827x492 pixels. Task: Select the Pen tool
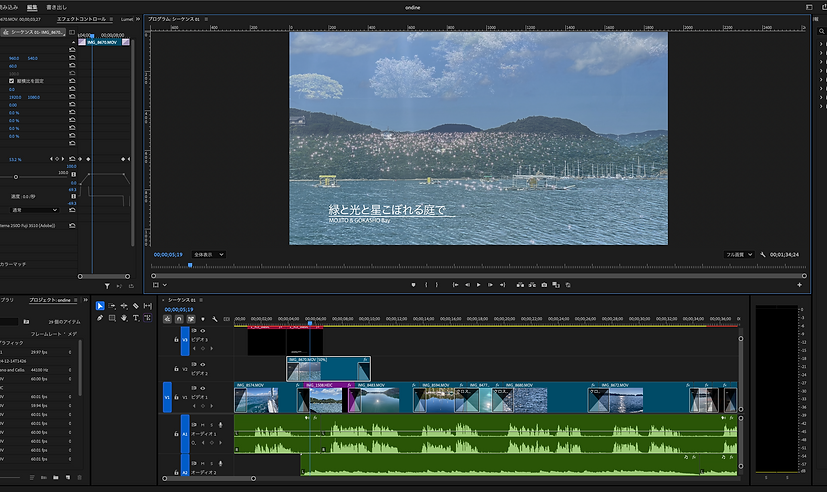(x=100, y=318)
